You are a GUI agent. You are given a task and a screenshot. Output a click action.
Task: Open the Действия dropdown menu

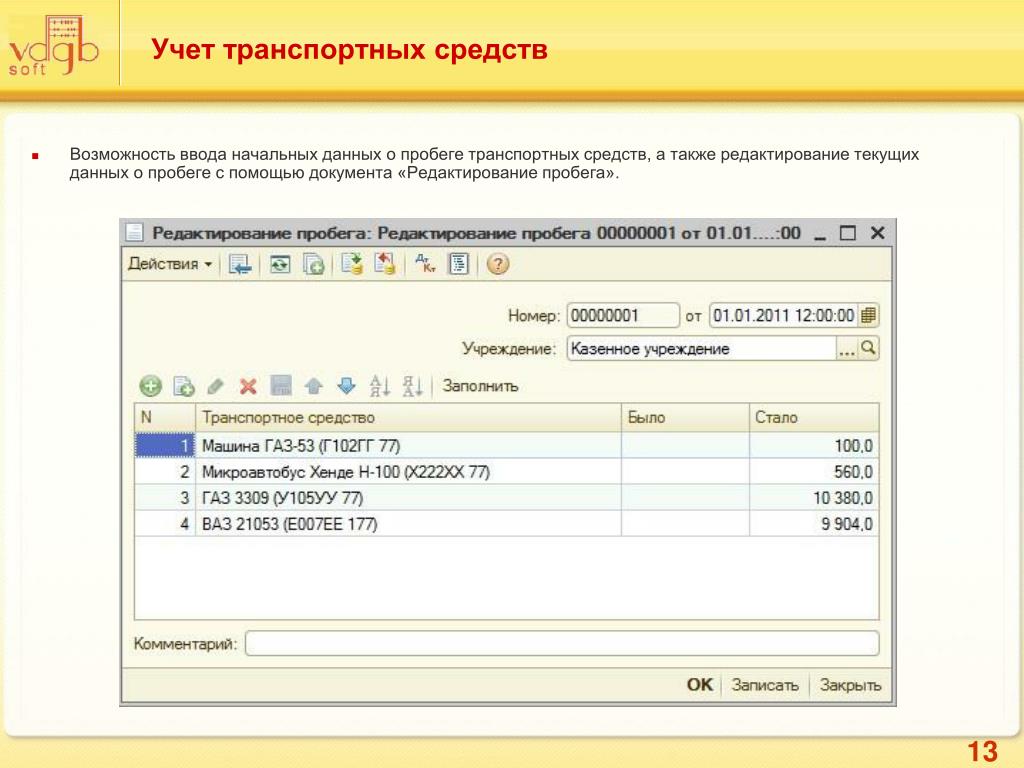coord(170,264)
